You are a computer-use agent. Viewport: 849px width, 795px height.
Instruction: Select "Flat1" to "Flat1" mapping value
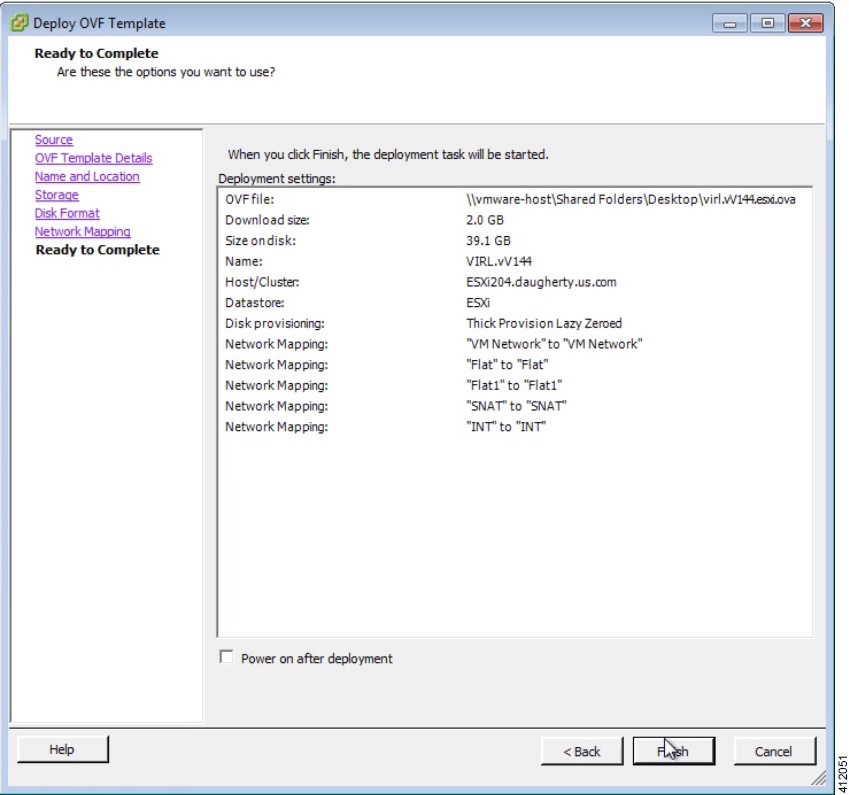coord(514,385)
